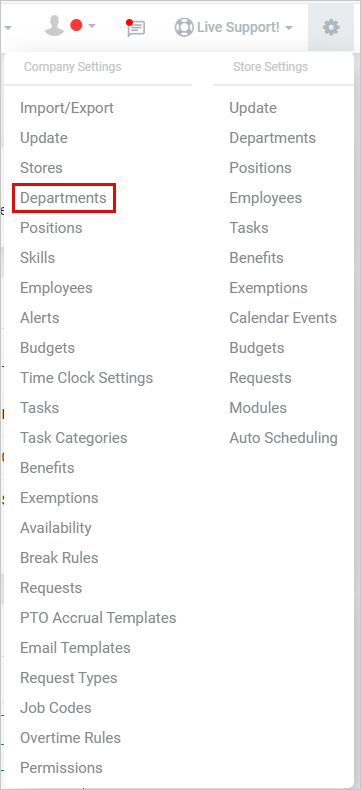
Task: Open Break Rules settings
Action: [x=59, y=558]
